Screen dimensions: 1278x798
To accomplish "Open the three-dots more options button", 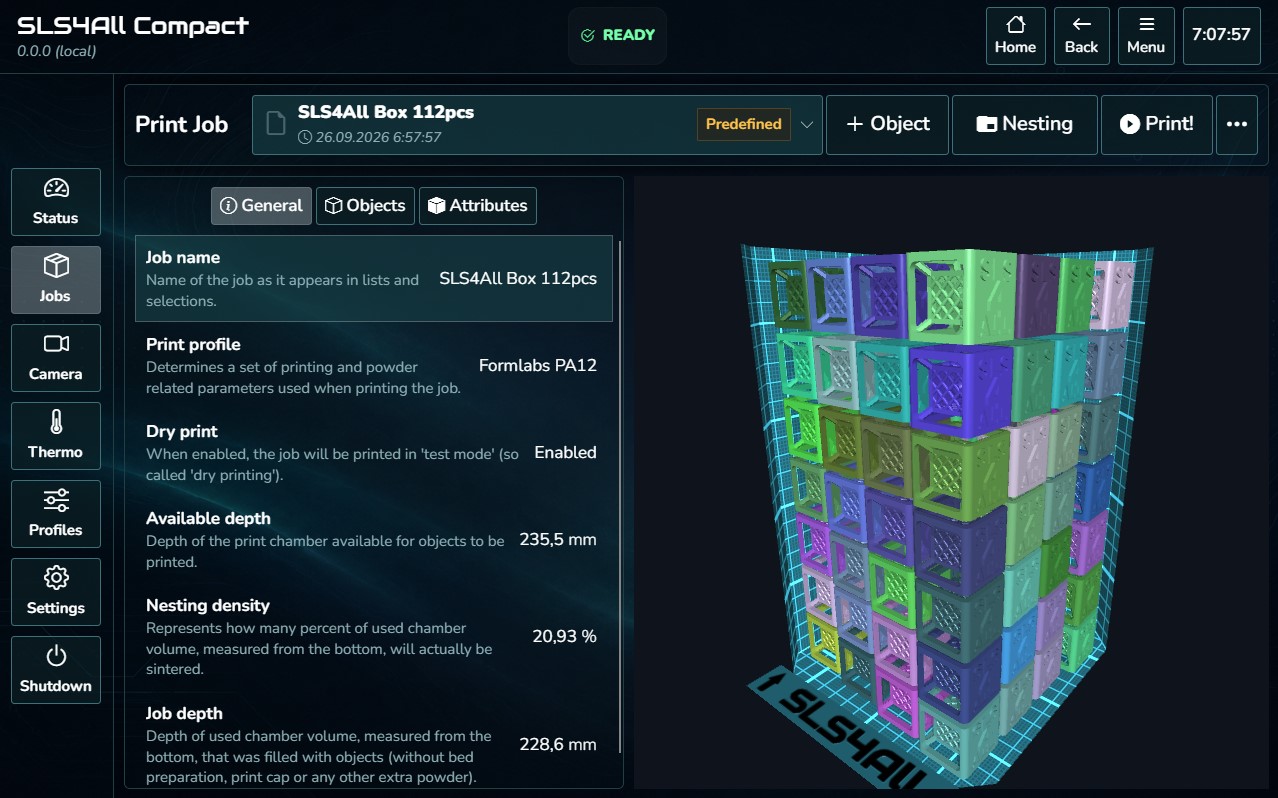I will 1237,125.
